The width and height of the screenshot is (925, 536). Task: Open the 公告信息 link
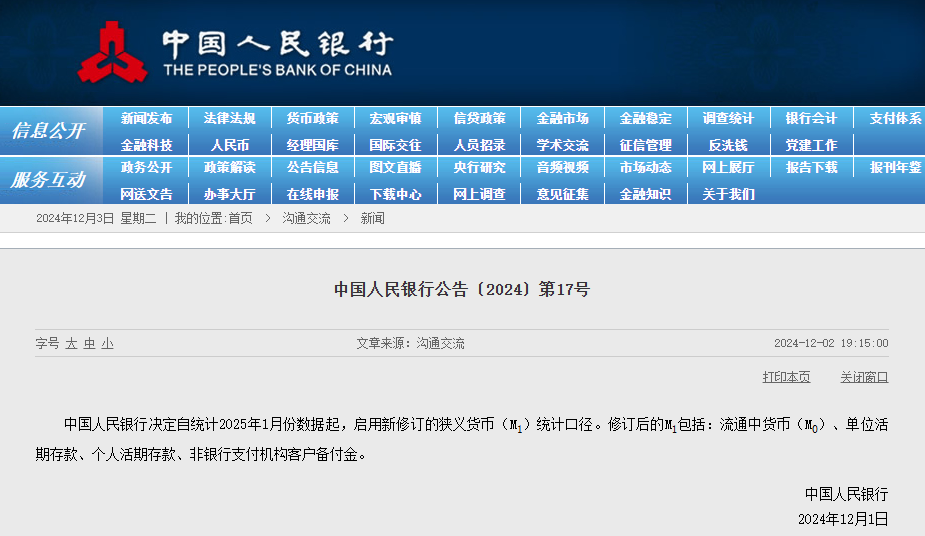(312, 167)
